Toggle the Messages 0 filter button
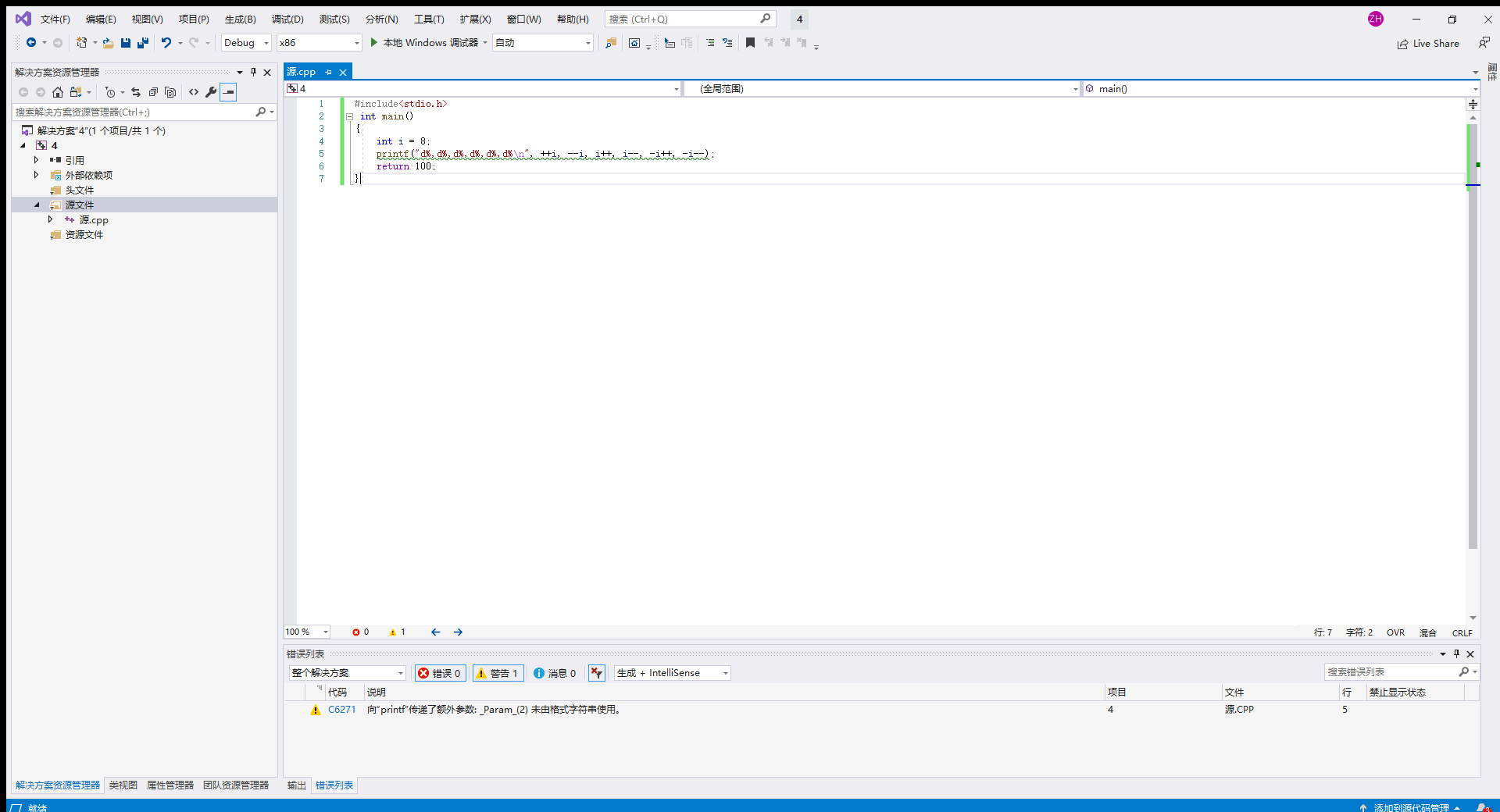 (x=555, y=673)
